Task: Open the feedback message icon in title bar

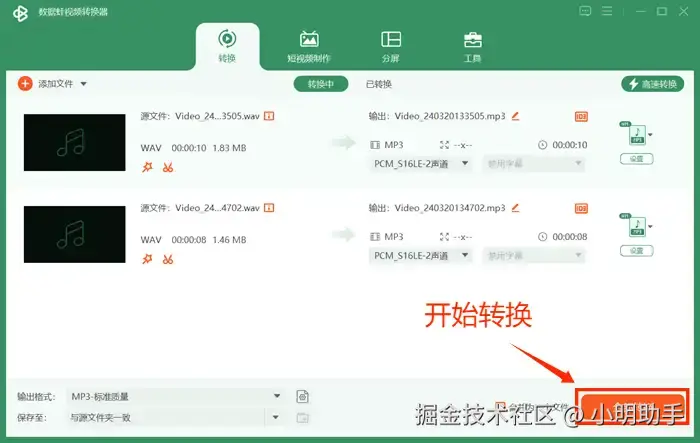Action: pyautogui.click(x=585, y=11)
